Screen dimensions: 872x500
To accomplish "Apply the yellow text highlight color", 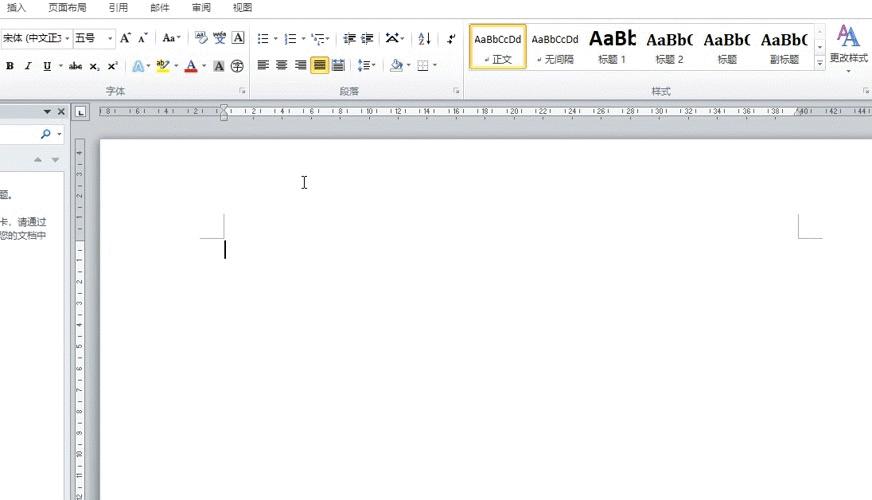I will [x=163, y=66].
